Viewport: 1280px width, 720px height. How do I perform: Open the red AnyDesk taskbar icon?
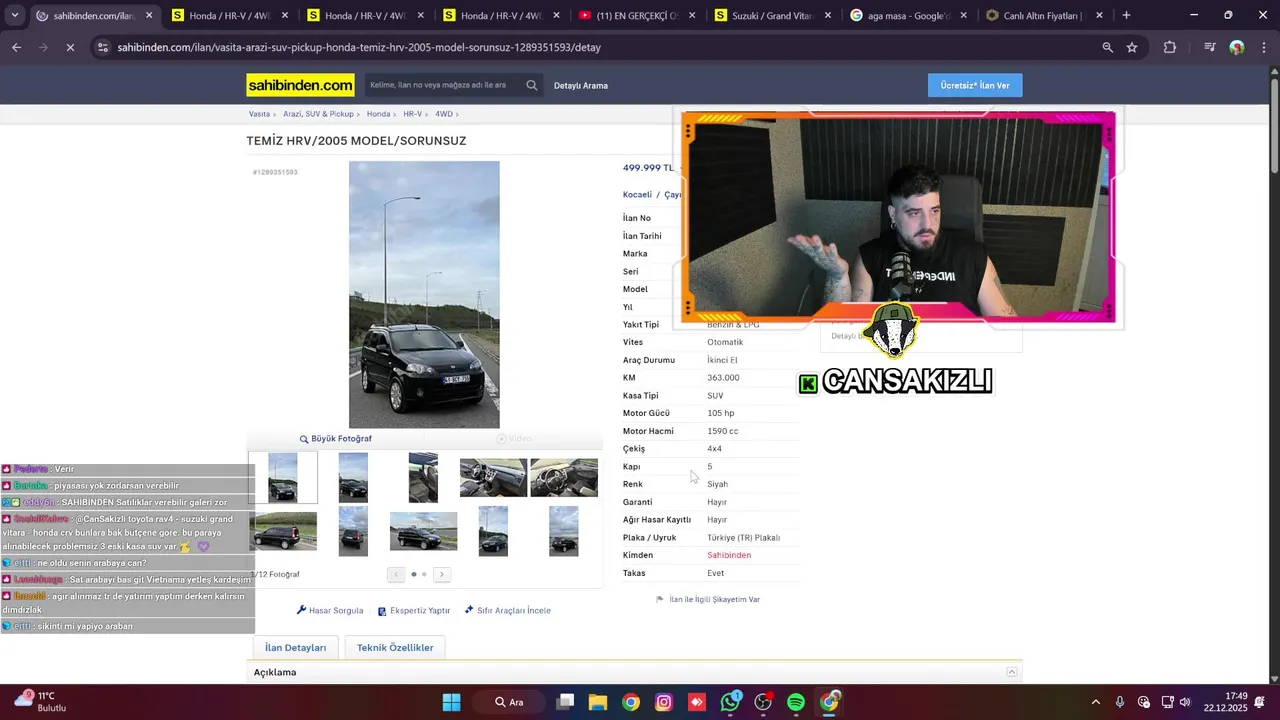tap(697, 702)
